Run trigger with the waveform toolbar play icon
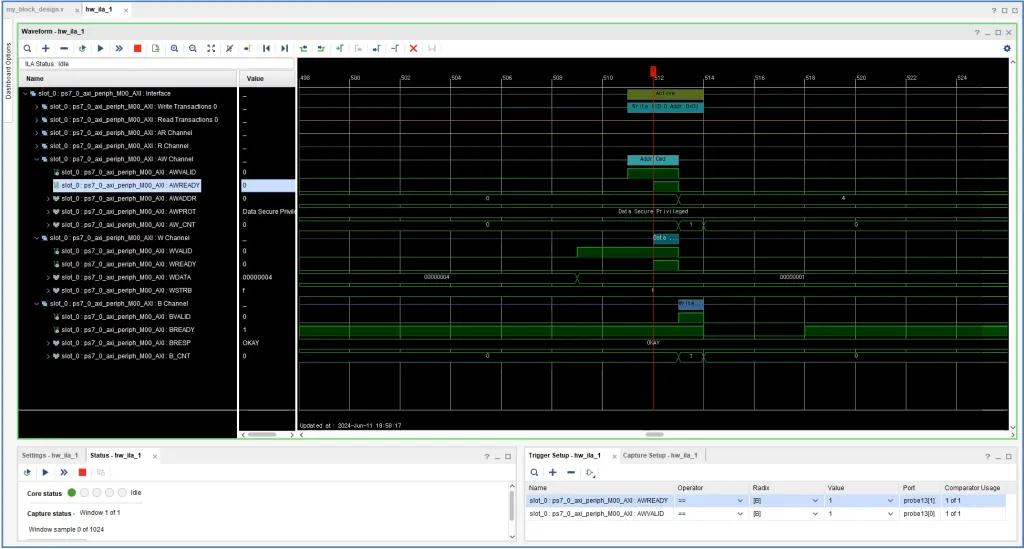This screenshot has width=1024, height=549. pyautogui.click(x=100, y=48)
